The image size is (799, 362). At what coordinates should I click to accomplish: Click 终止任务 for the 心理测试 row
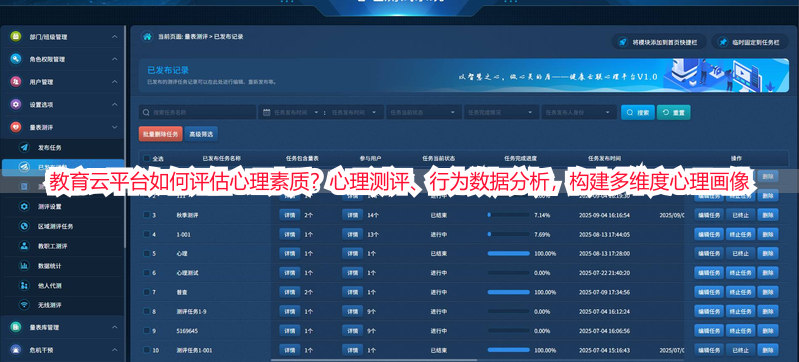point(740,273)
